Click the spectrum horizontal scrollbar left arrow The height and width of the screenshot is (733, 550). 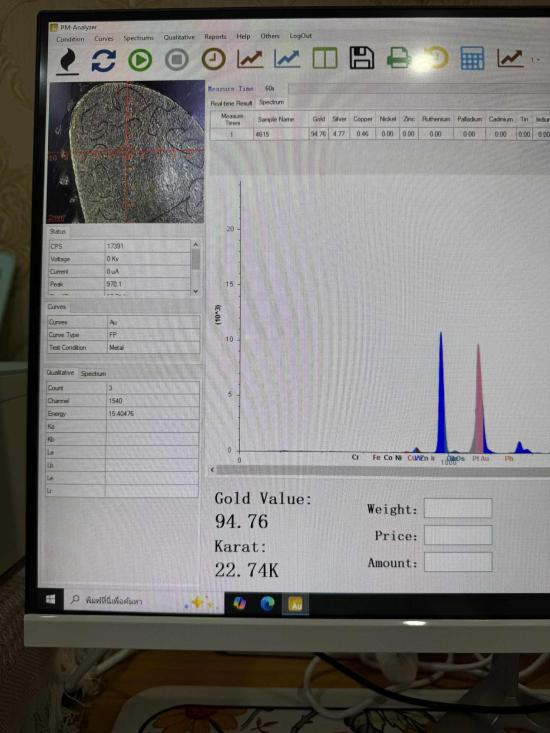point(213,469)
